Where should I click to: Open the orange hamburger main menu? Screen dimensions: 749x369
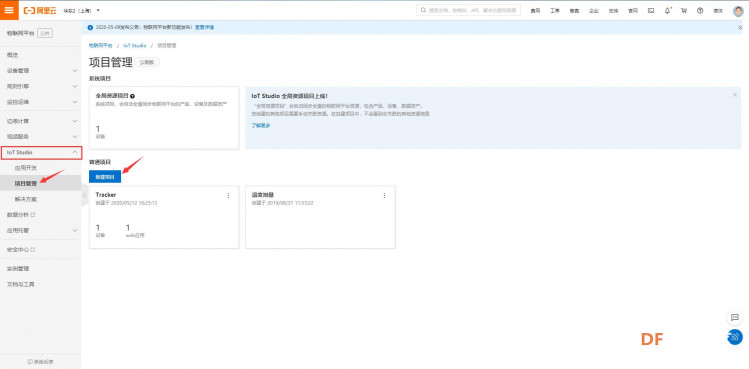pos(9,10)
